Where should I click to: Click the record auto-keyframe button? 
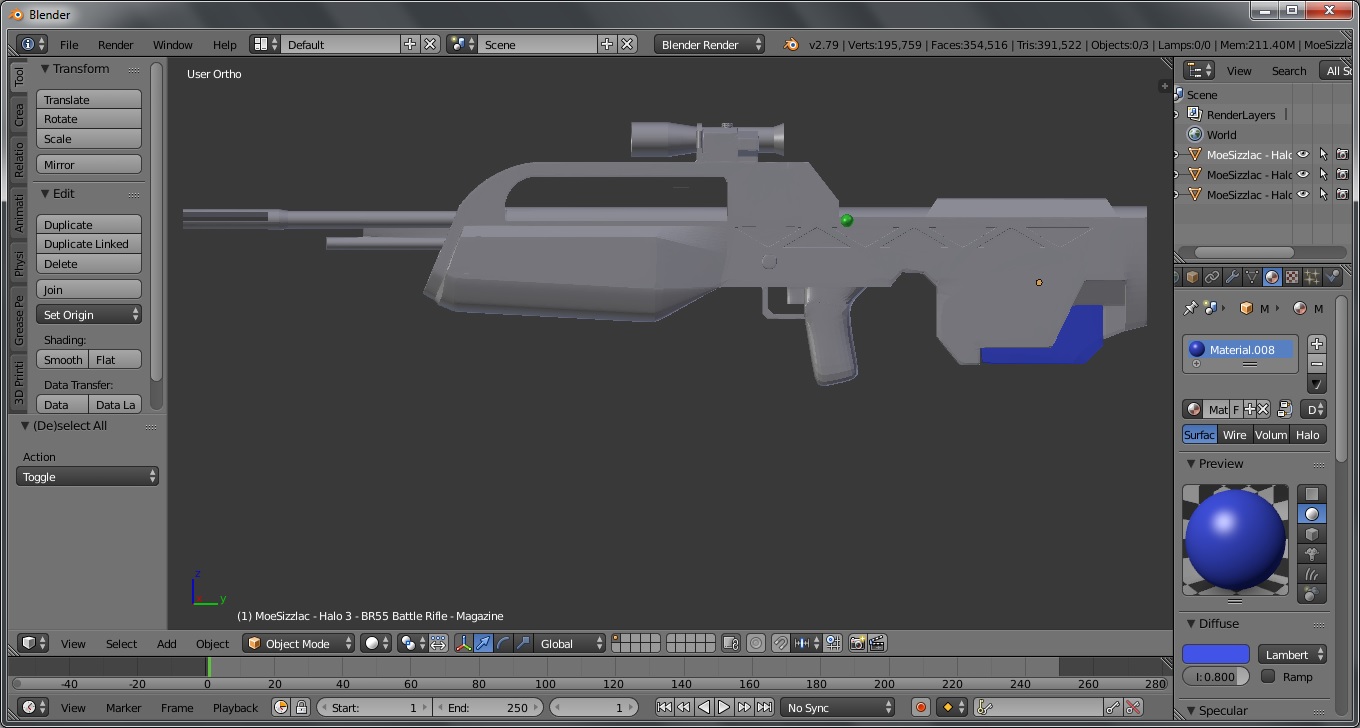921,707
